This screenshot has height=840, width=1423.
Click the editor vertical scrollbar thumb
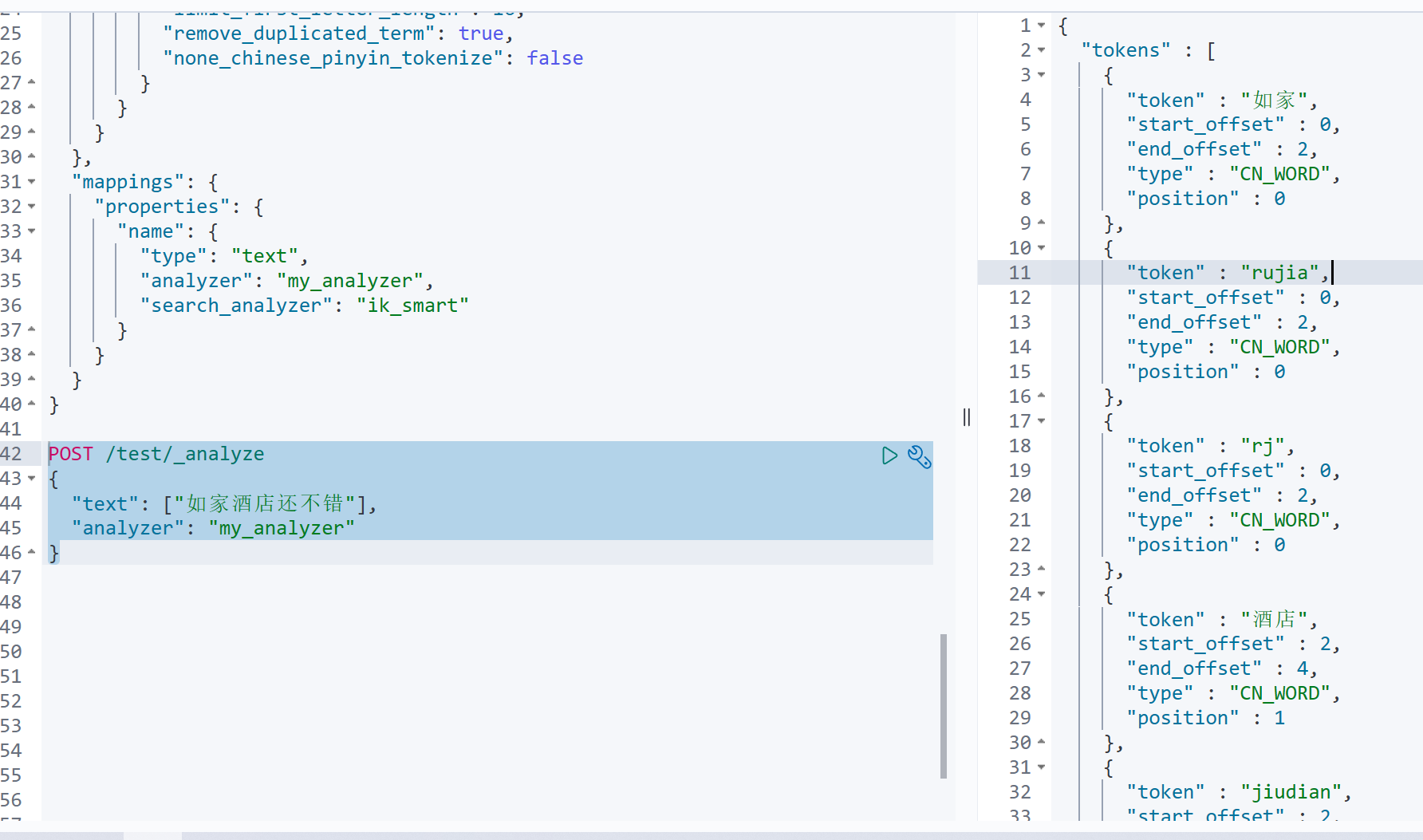click(x=944, y=706)
